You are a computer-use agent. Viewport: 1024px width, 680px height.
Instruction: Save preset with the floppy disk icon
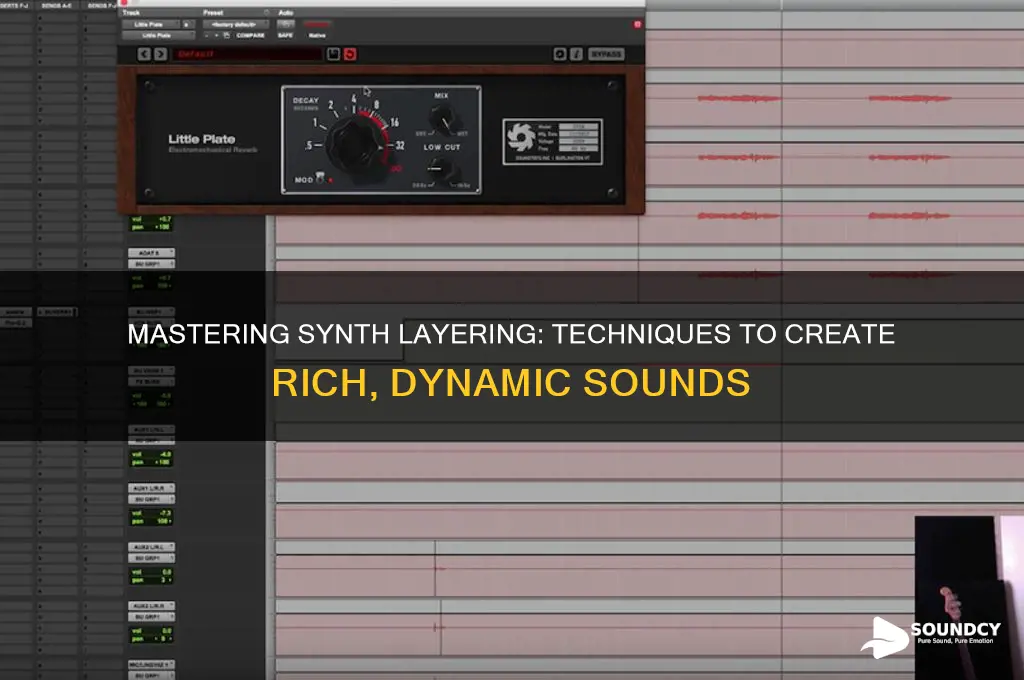(x=334, y=54)
